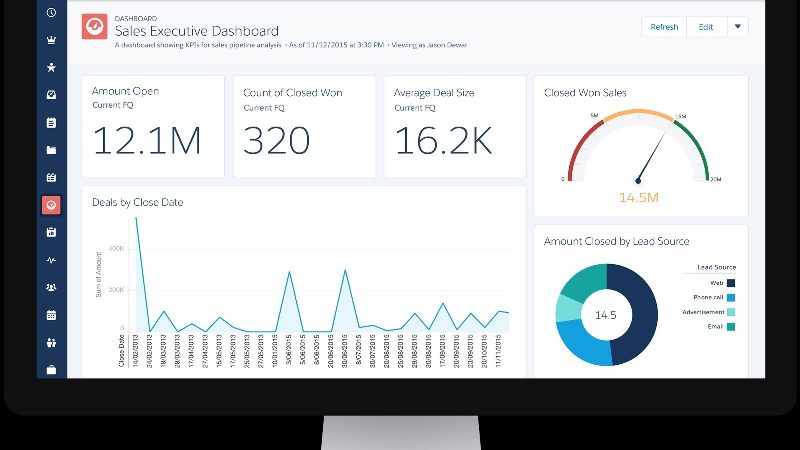The height and width of the screenshot is (450, 800).
Task: Click the pulse activity icon in sidebar
Action: [x=51, y=260]
